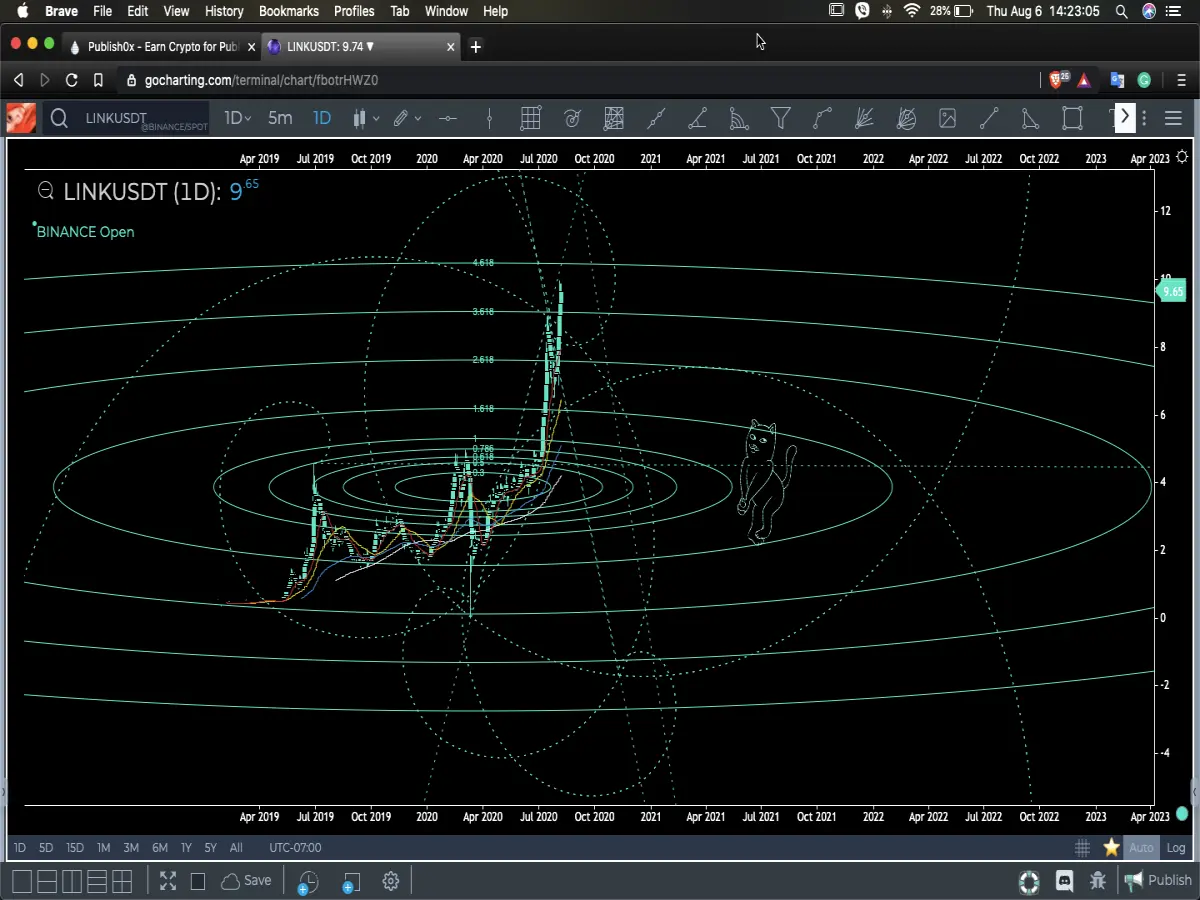Switch to the single-pane layout
The width and height of the screenshot is (1200, 900).
pos(20,881)
